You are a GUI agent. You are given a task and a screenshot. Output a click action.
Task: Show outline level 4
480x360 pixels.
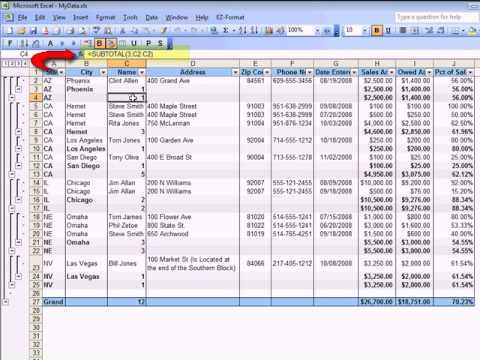pos(25,63)
